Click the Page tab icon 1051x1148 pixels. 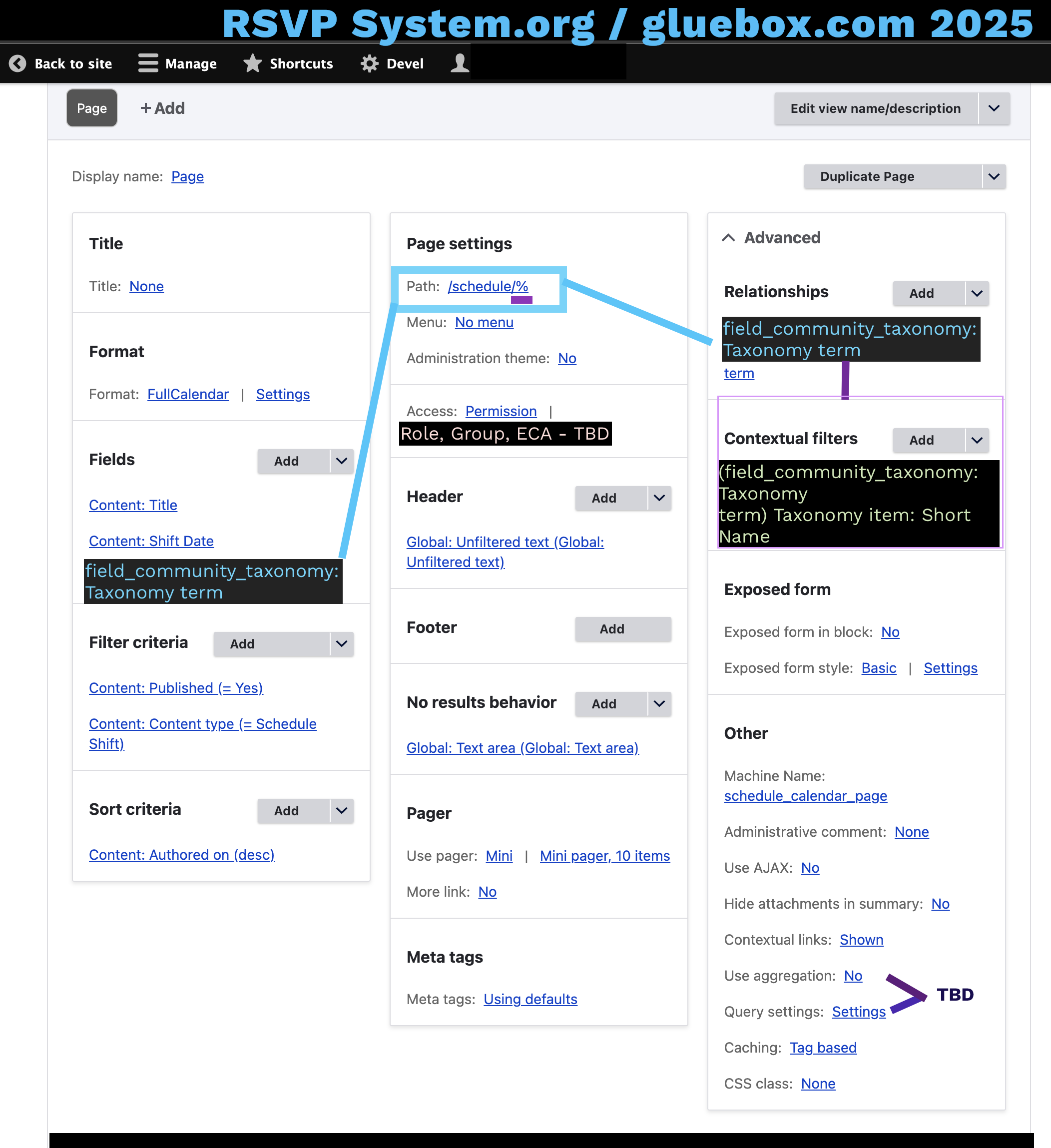pyautogui.click(x=91, y=109)
